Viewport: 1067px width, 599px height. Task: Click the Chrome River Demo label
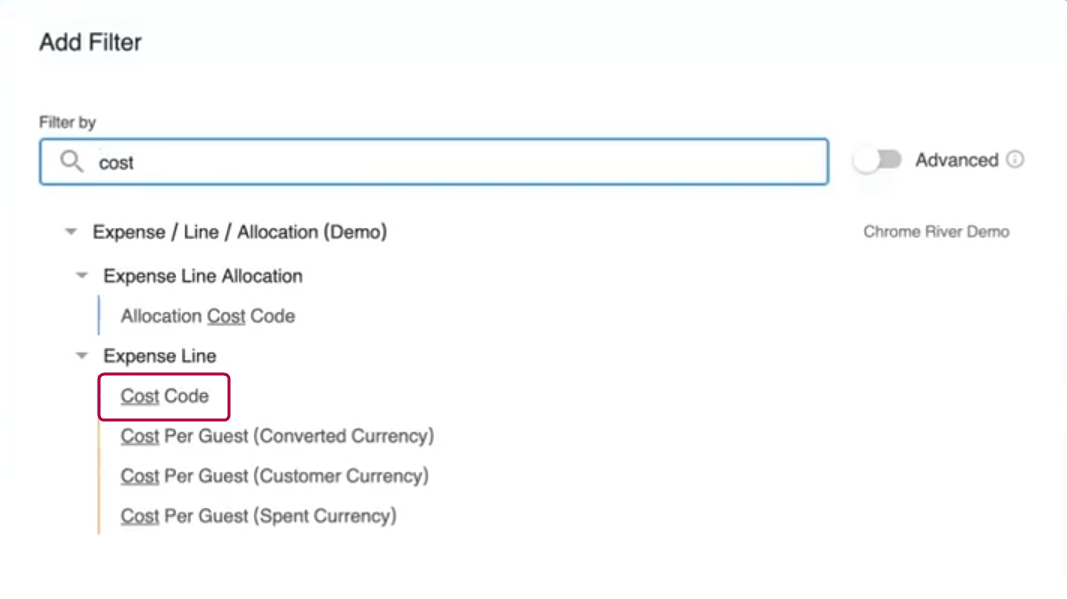click(x=936, y=231)
